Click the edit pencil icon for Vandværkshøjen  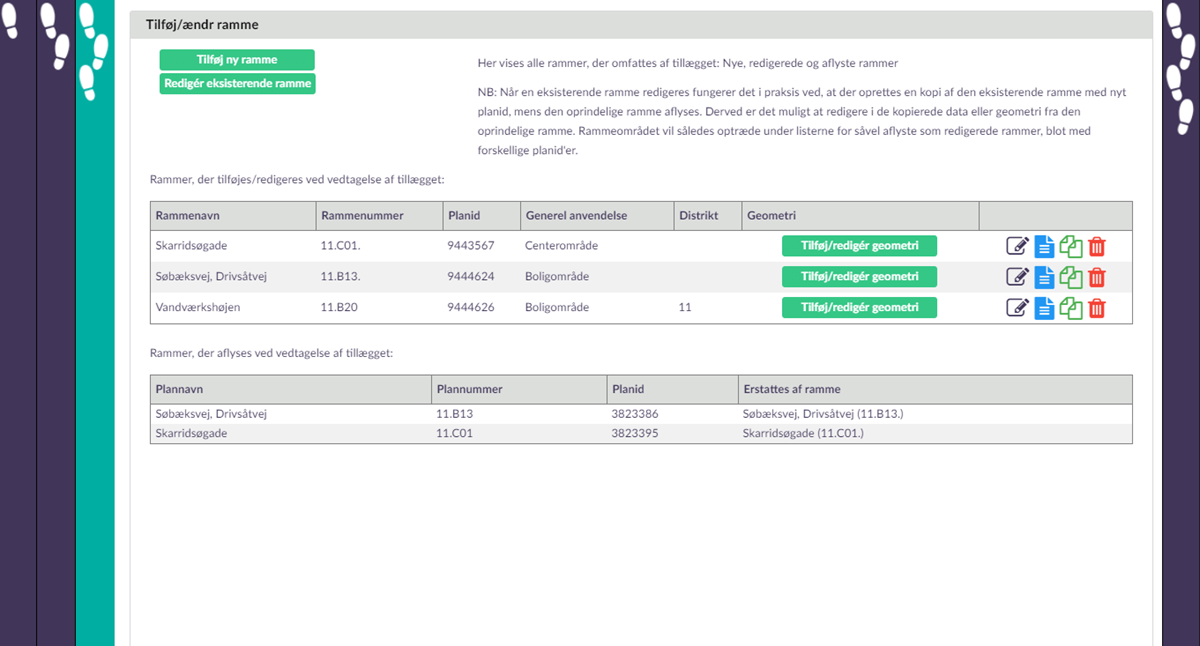pos(1017,308)
